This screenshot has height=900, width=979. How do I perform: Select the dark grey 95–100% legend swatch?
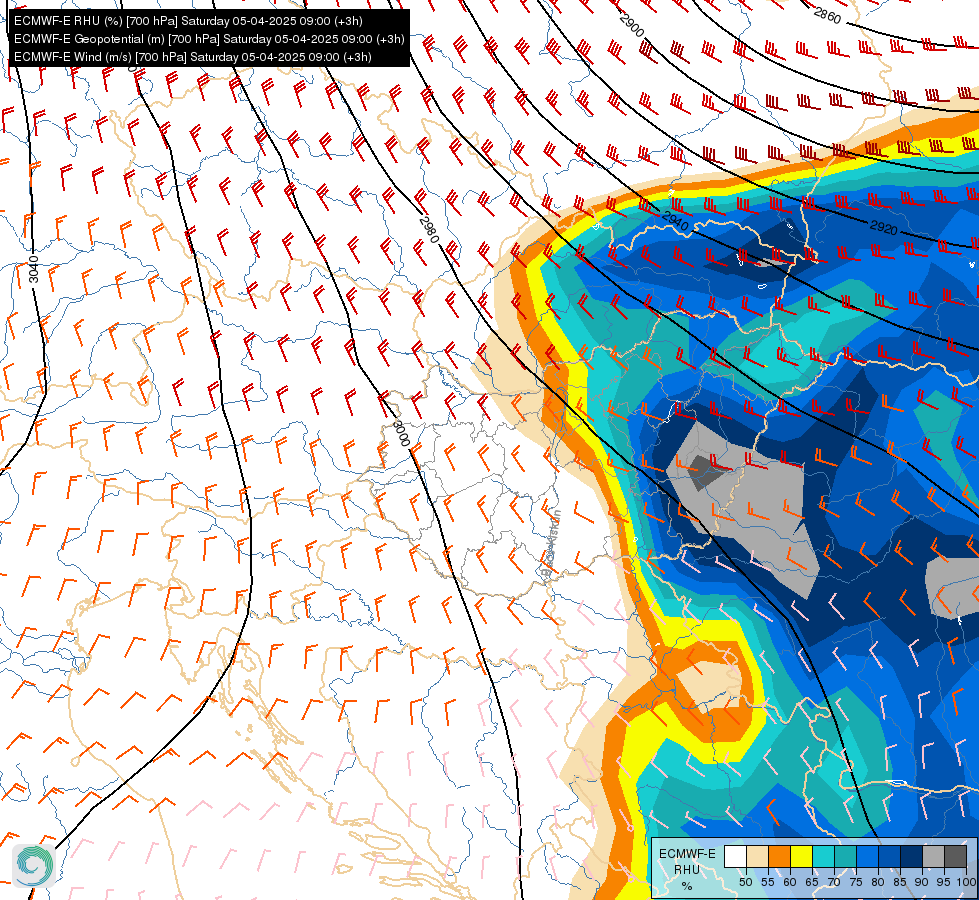click(955, 857)
